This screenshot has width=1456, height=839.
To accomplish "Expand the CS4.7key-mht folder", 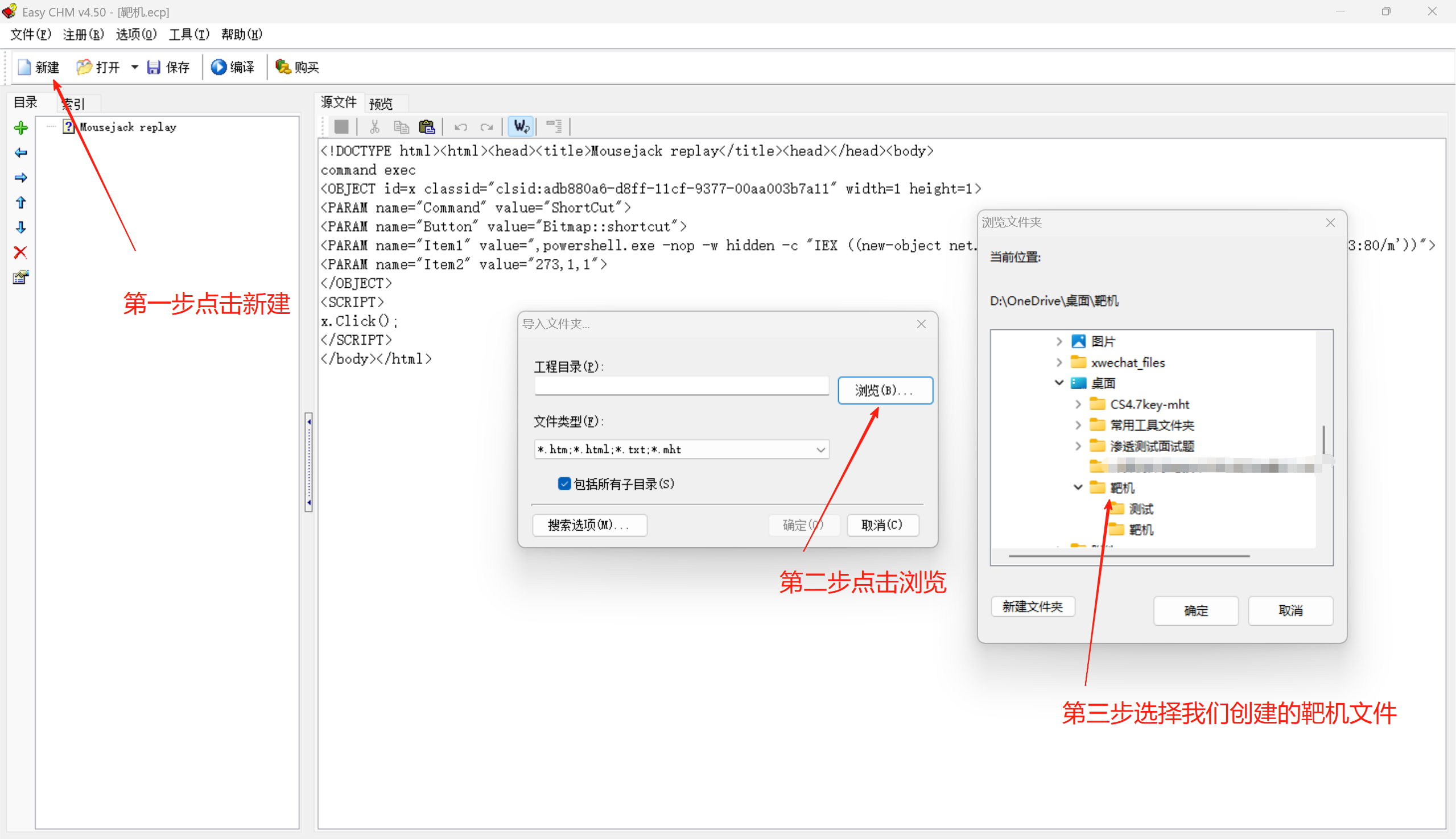I will click(x=1078, y=404).
